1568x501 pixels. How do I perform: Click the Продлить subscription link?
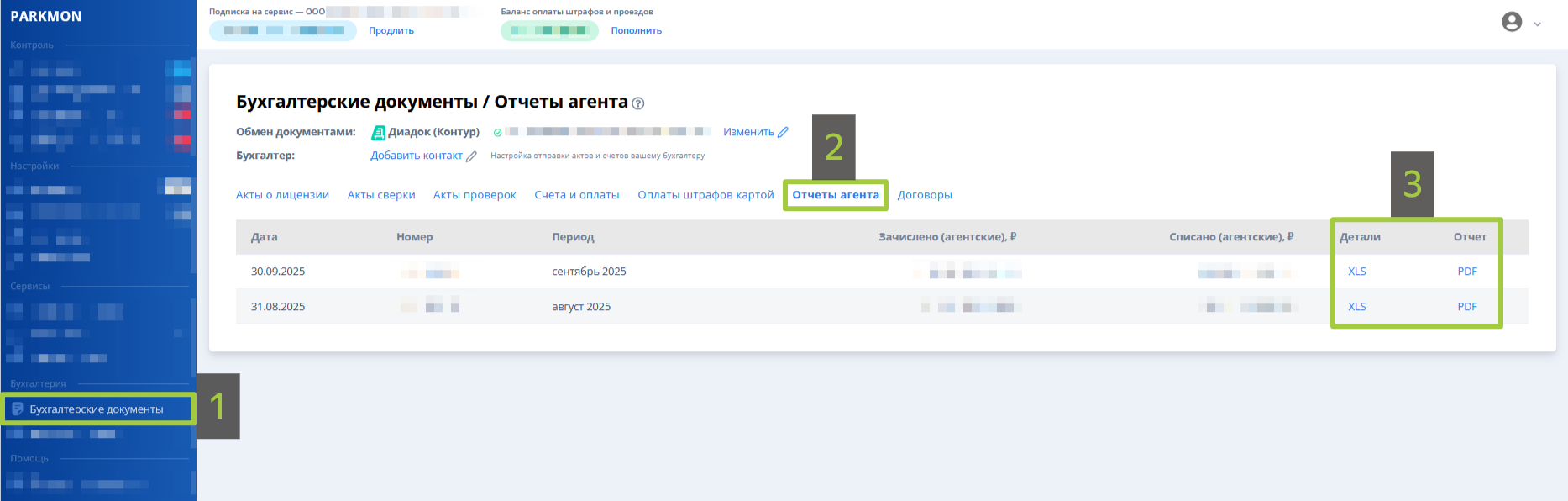391,31
